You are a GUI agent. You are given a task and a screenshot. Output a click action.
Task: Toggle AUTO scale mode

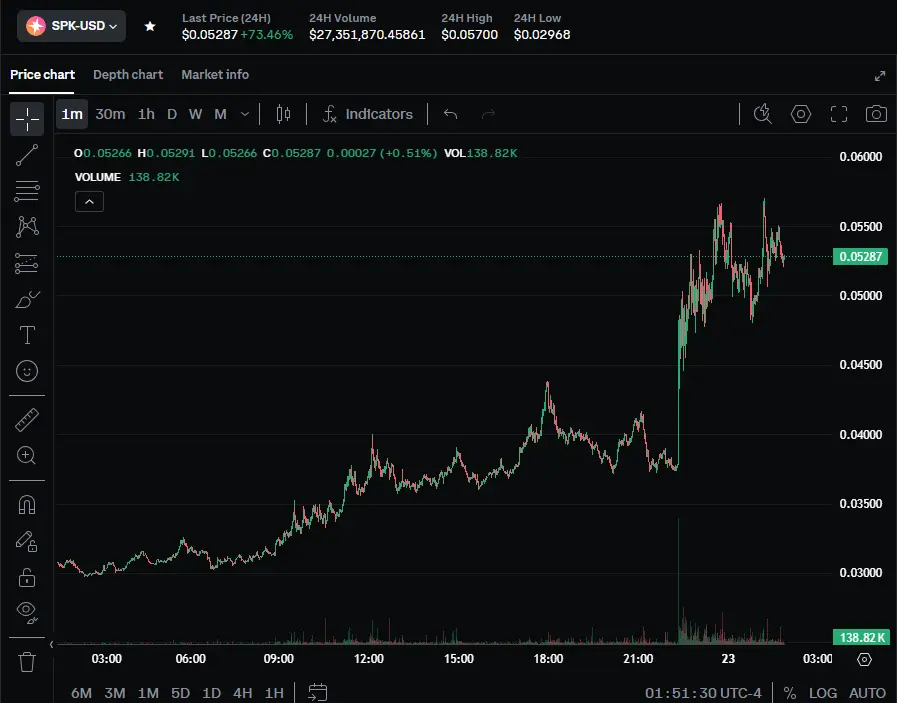[867, 693]
